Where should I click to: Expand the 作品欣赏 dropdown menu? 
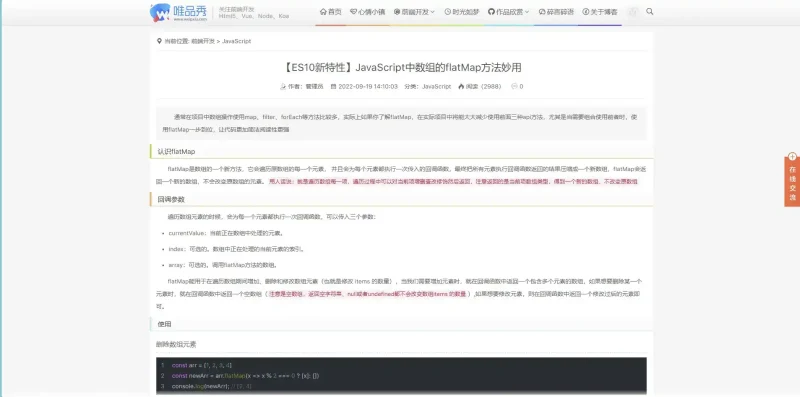click(509, 12)
